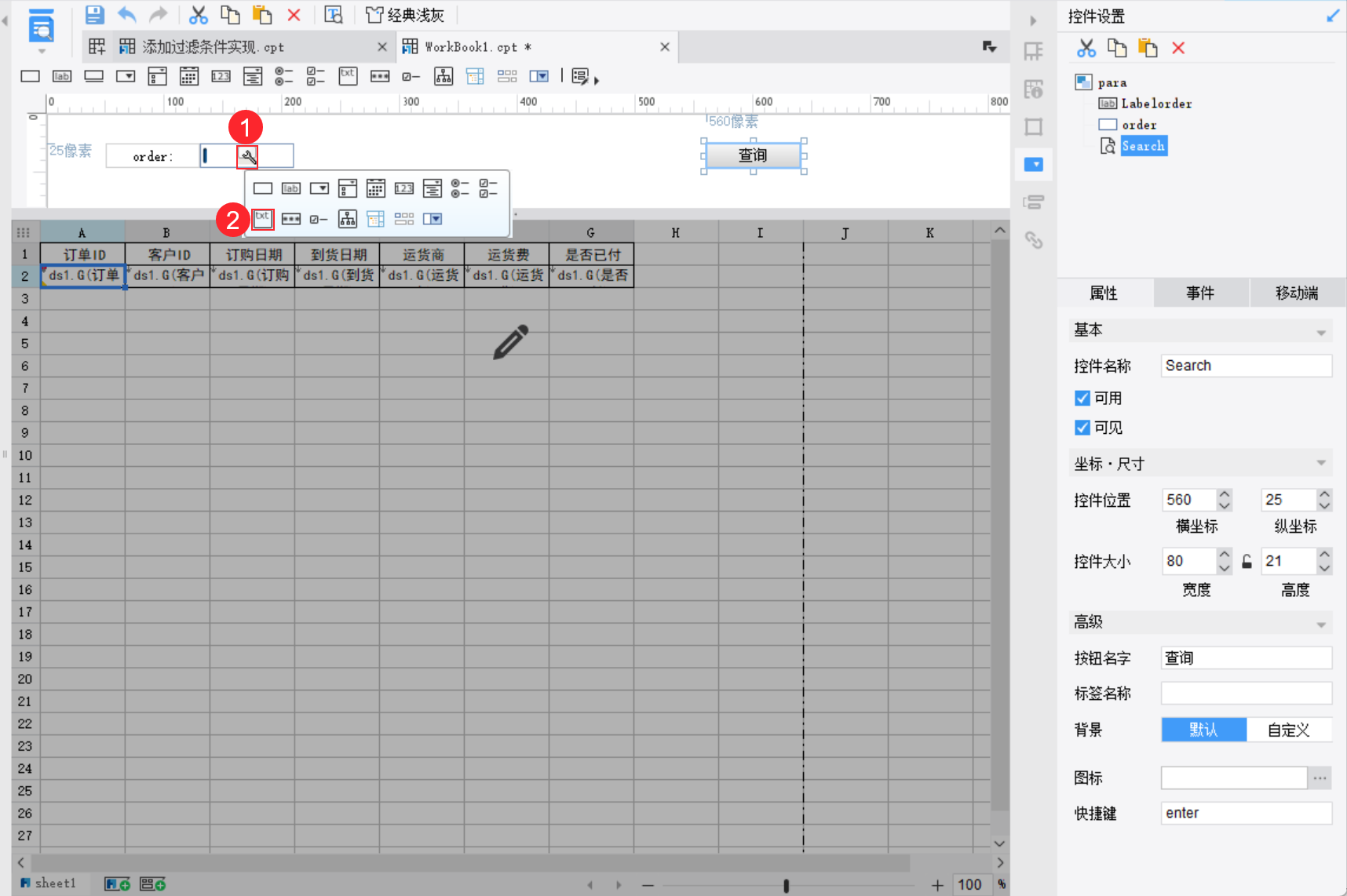Uncheck the 可见 checkbox

[x=1082, y=428]
